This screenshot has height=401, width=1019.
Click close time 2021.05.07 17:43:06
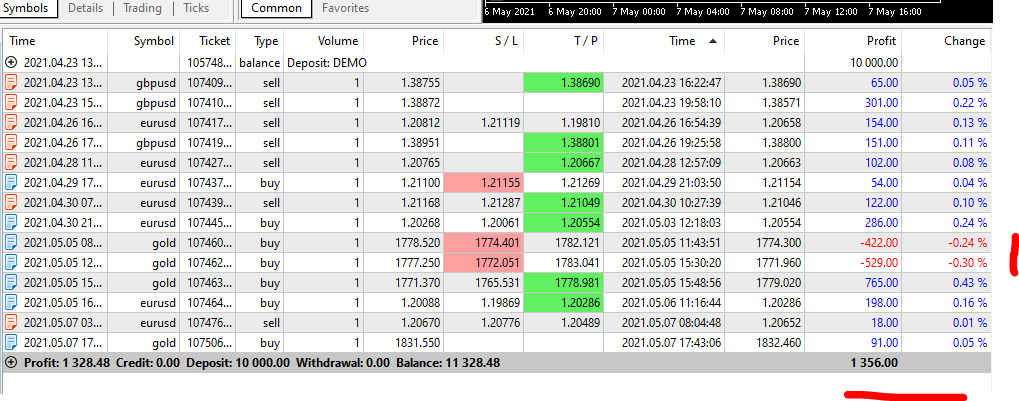669,343
